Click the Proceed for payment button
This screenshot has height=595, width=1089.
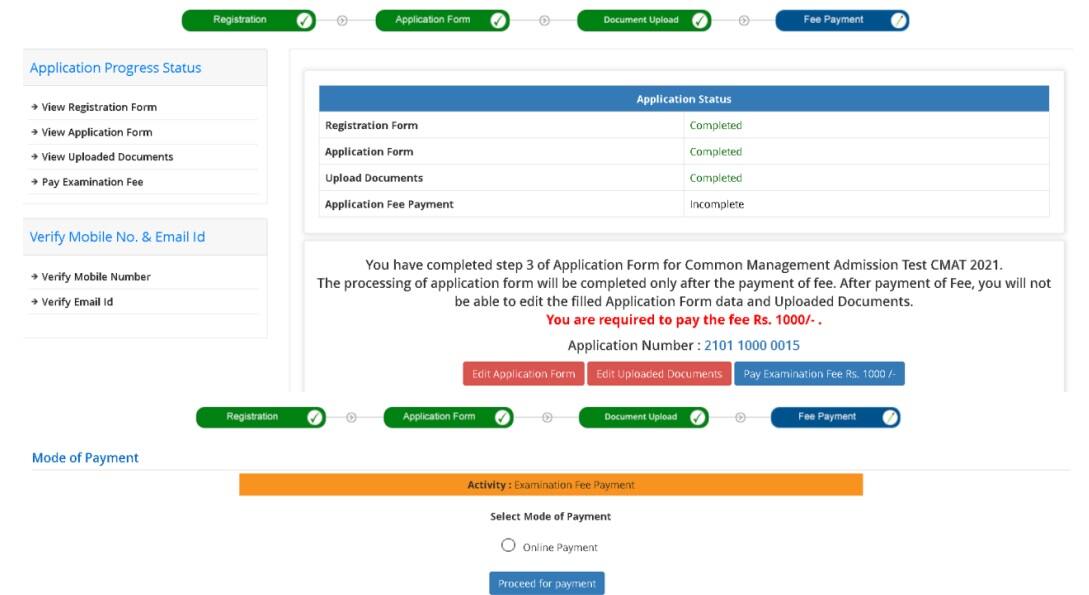tap(547, 583)
